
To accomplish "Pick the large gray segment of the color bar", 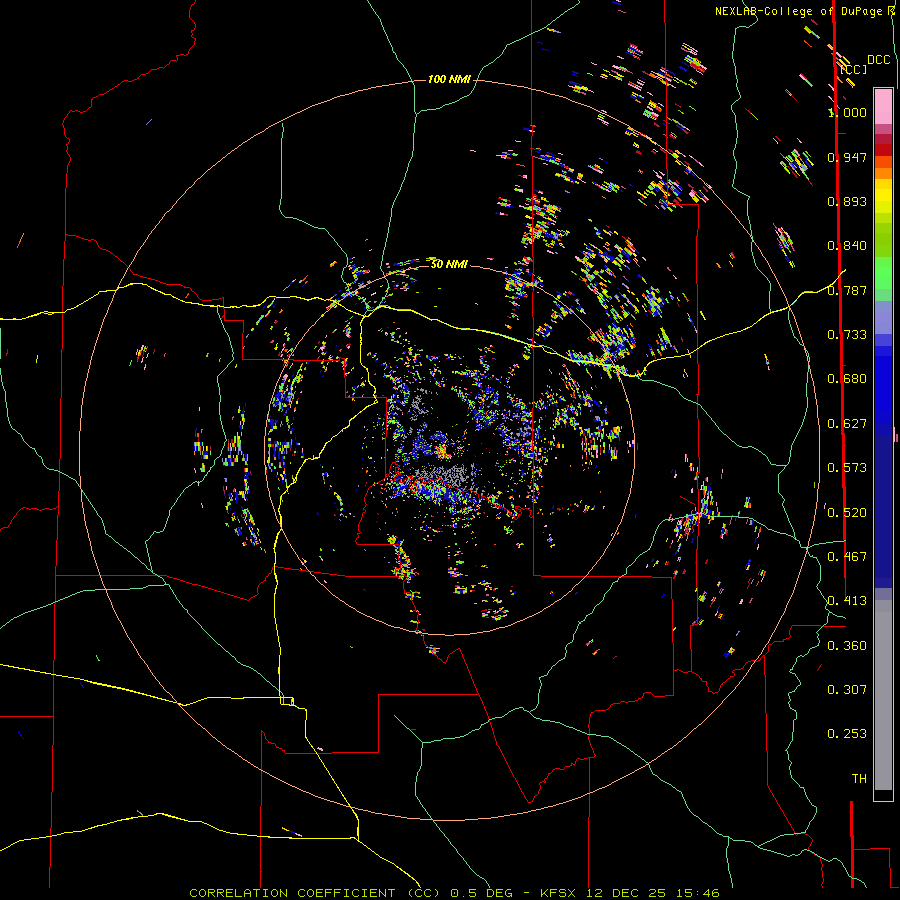I will (883, 695).
